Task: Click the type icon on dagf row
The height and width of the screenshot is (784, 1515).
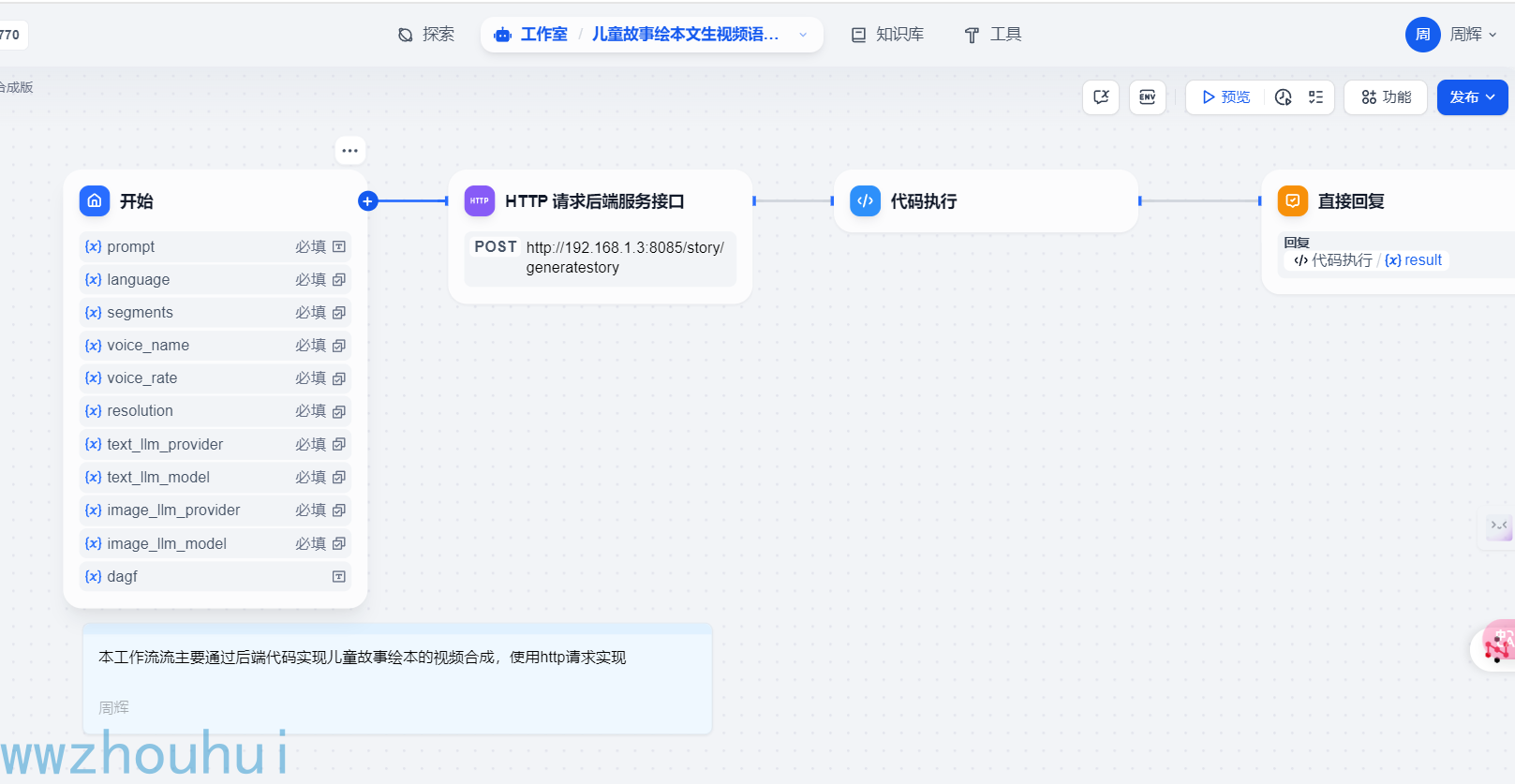Action: [339, 577]
